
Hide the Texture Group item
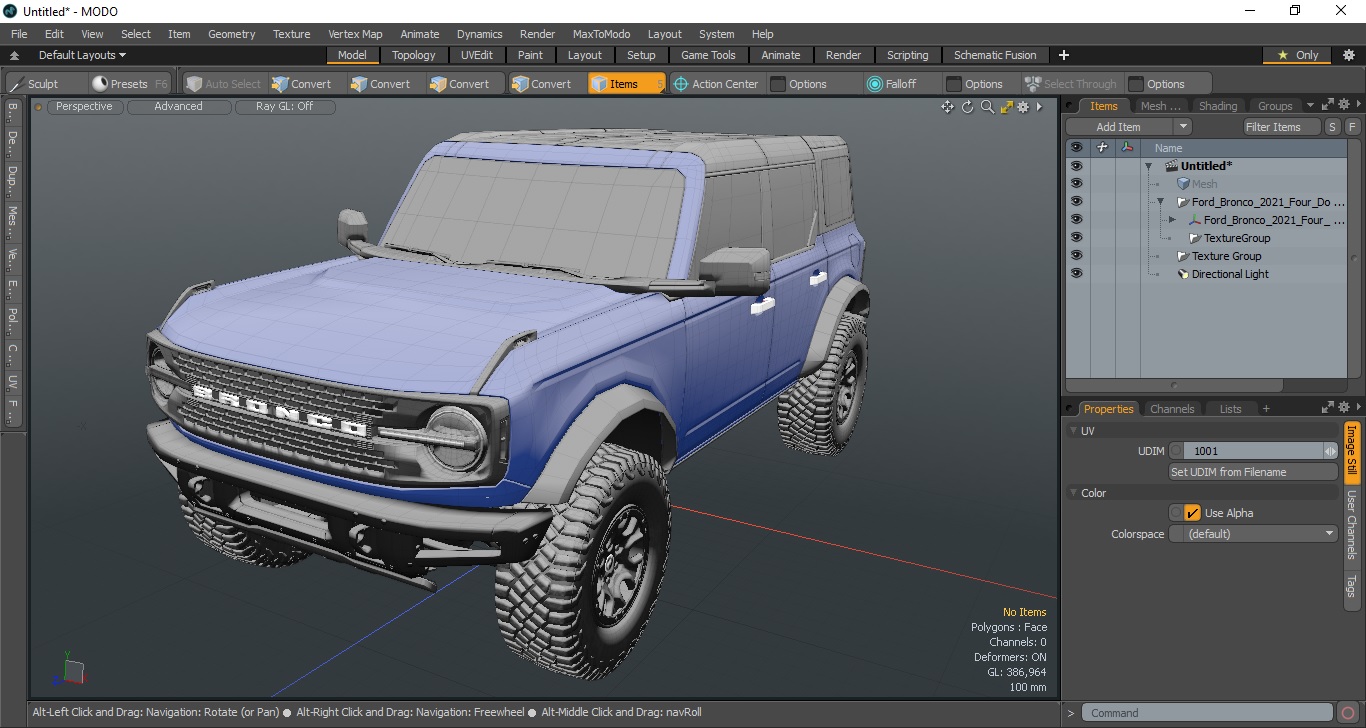click(x=1076, y=256)
